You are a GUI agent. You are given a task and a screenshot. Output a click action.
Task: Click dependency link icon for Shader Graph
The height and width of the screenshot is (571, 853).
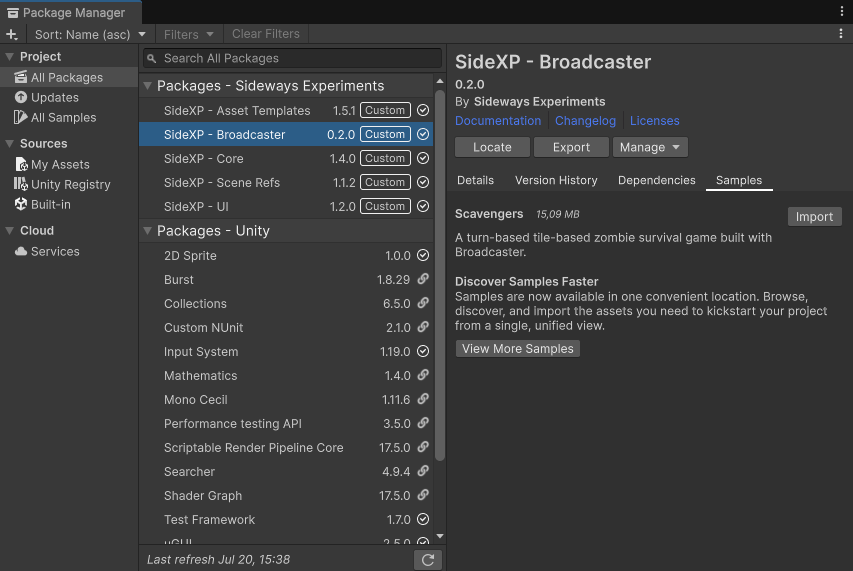[423, 494]
